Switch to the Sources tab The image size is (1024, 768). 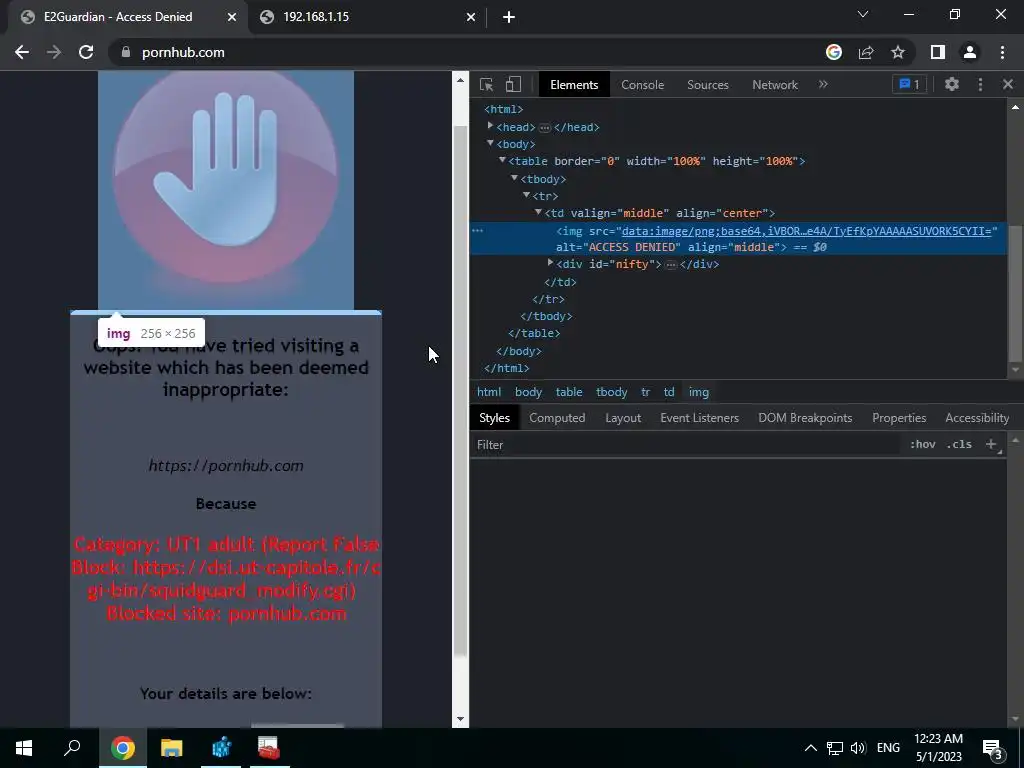[x=708, y=85]
